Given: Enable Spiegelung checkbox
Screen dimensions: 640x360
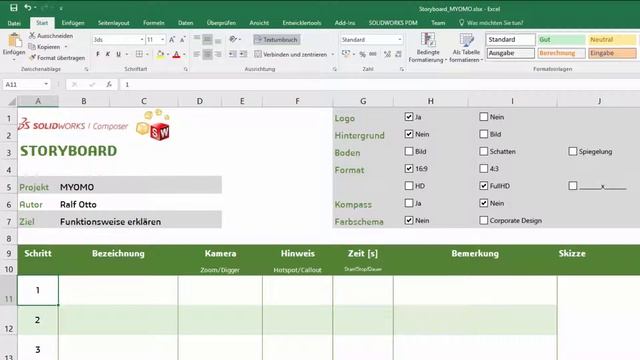Looking at the screenshot, I should pyautogui.click(x=573, y=151).
